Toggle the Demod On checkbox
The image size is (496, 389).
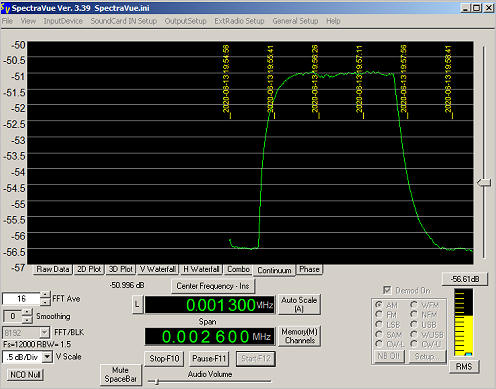(387, 290)
